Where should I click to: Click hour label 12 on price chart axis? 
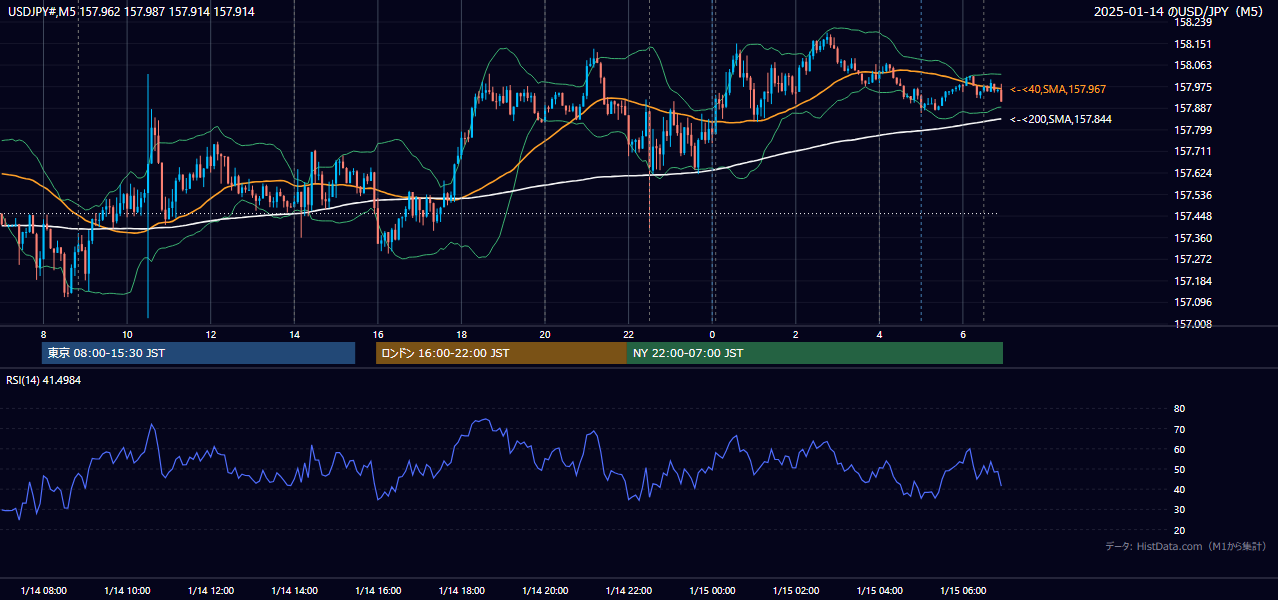211,334
